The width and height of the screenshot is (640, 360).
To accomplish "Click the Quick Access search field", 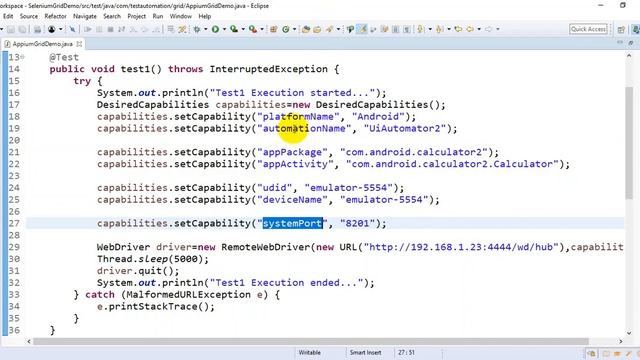I will [588, 29].
